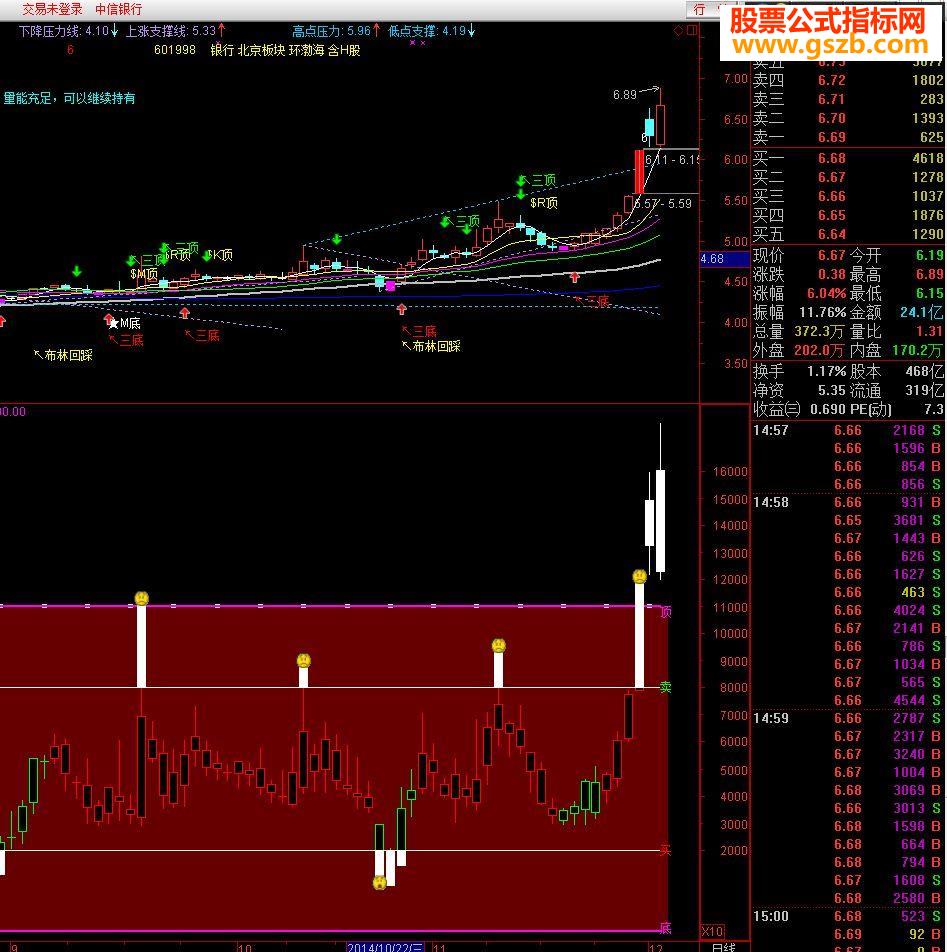
Task: Select the 2014/10/22 date marker
Action: 385,947
